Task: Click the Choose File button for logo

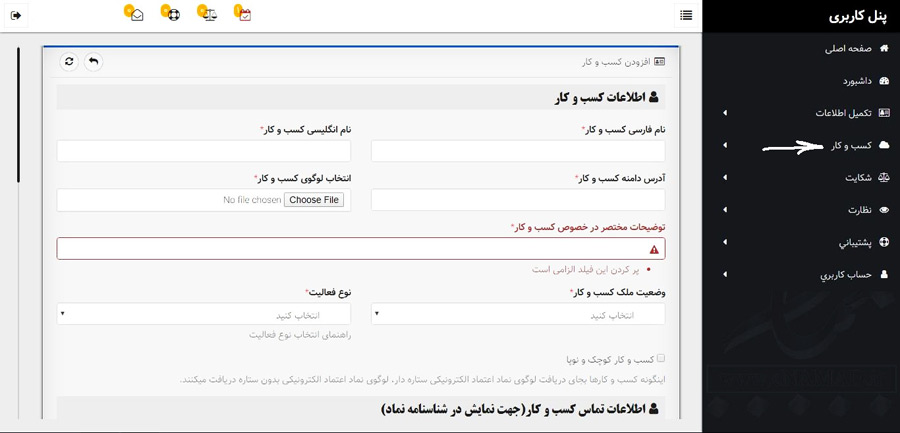Action: [314, 200]
